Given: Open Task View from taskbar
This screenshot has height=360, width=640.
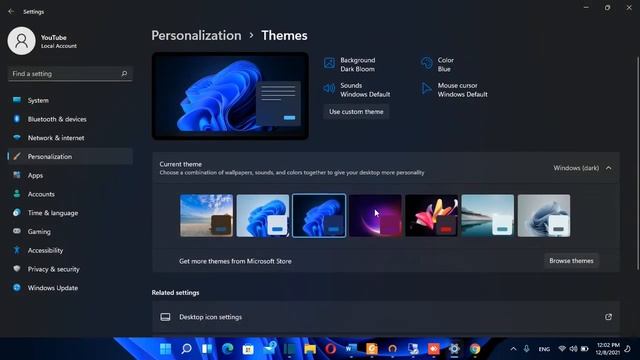Looking at the screenshot, I should pos(207,349).
